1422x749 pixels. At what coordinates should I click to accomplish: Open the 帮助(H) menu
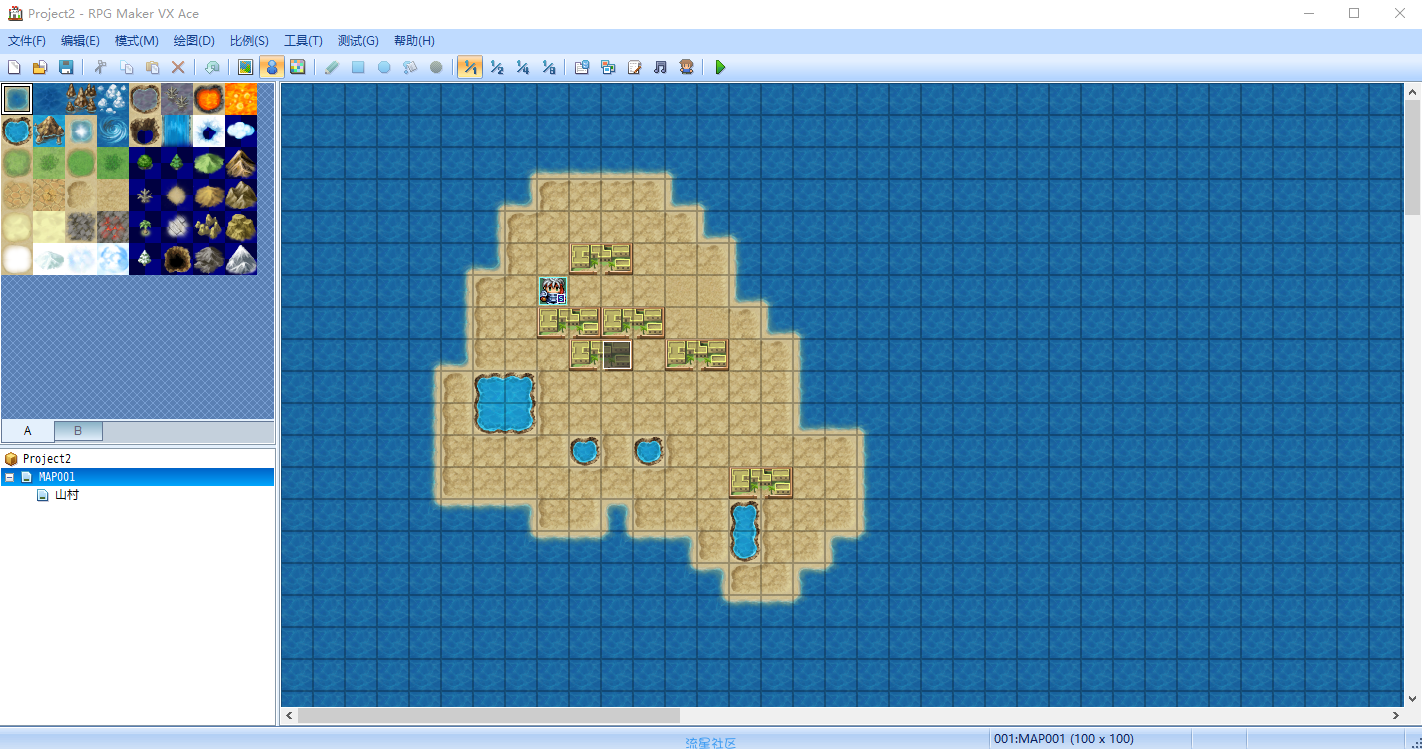pos(414,41)
